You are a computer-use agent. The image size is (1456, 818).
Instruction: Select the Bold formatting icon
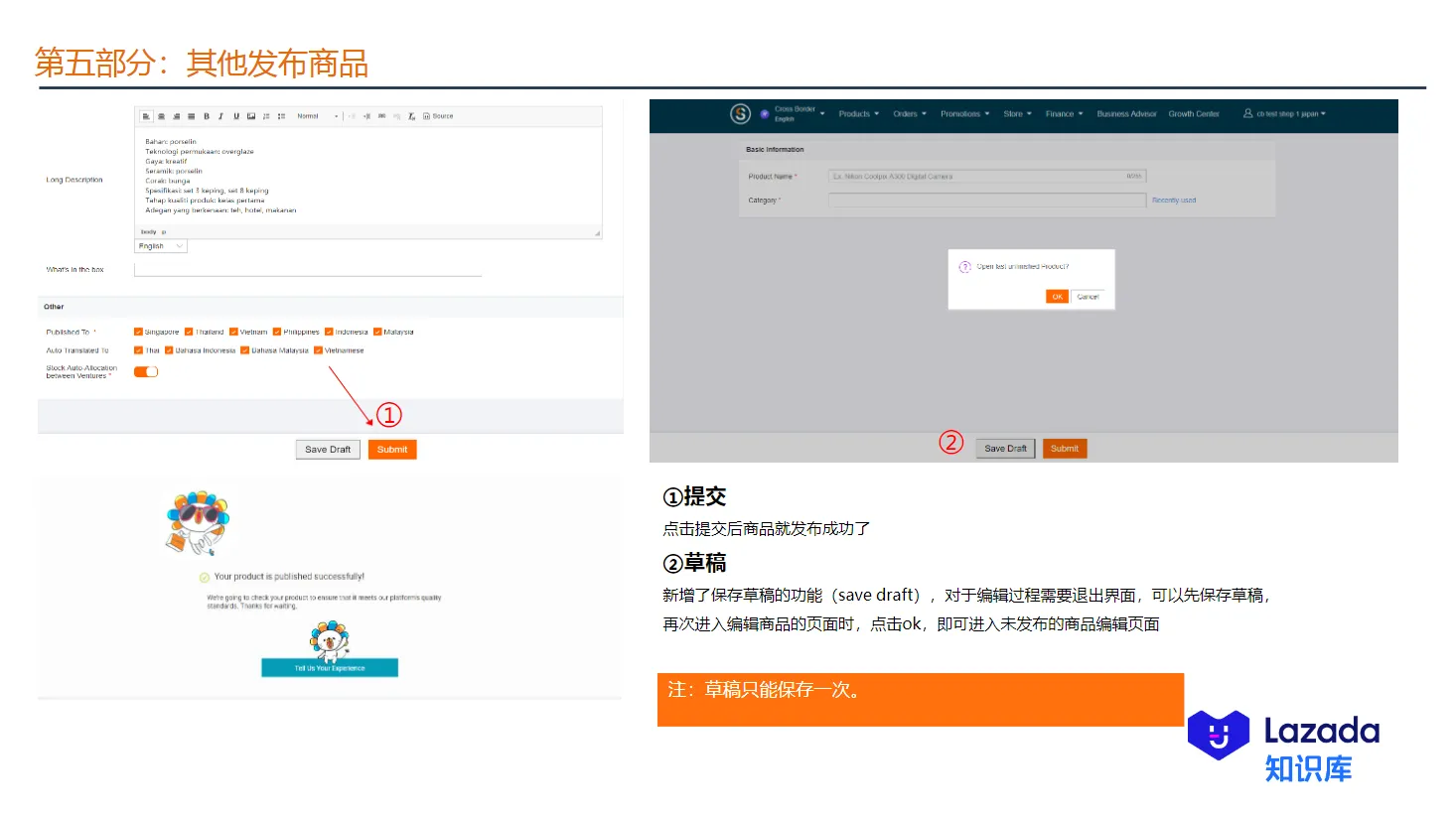coord(207,116)
